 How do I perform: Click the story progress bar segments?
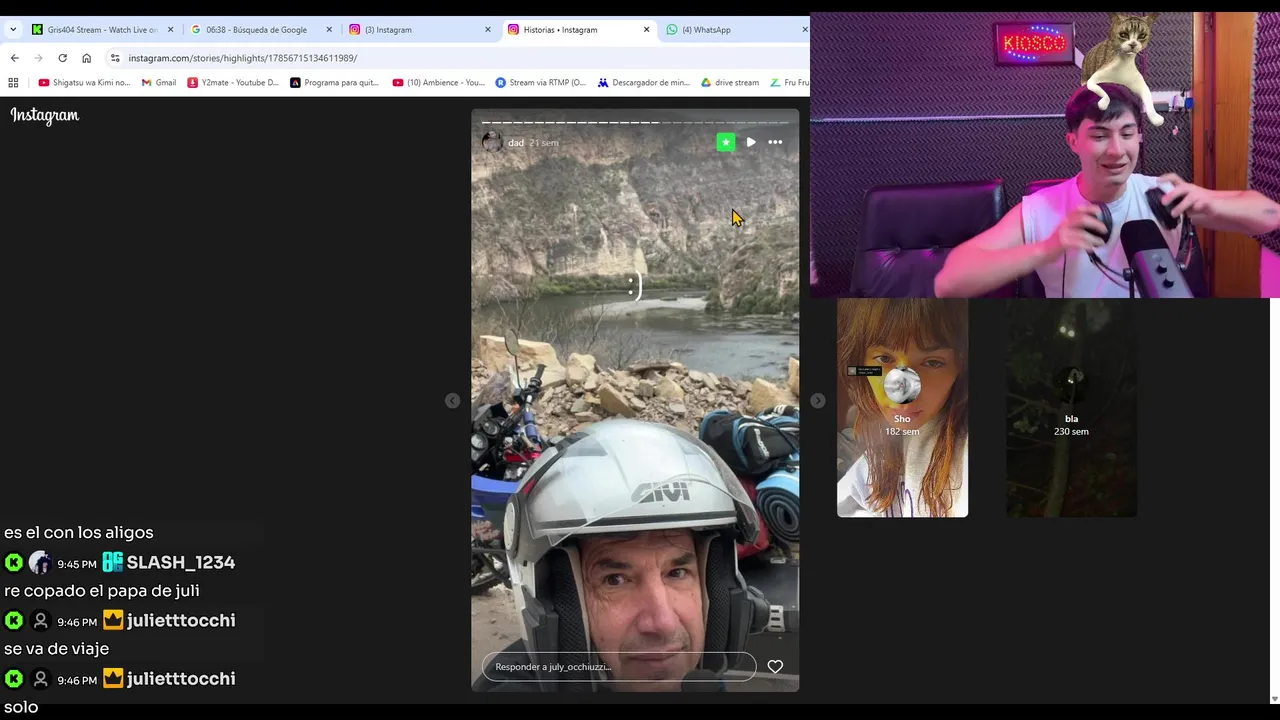(635, 123)
